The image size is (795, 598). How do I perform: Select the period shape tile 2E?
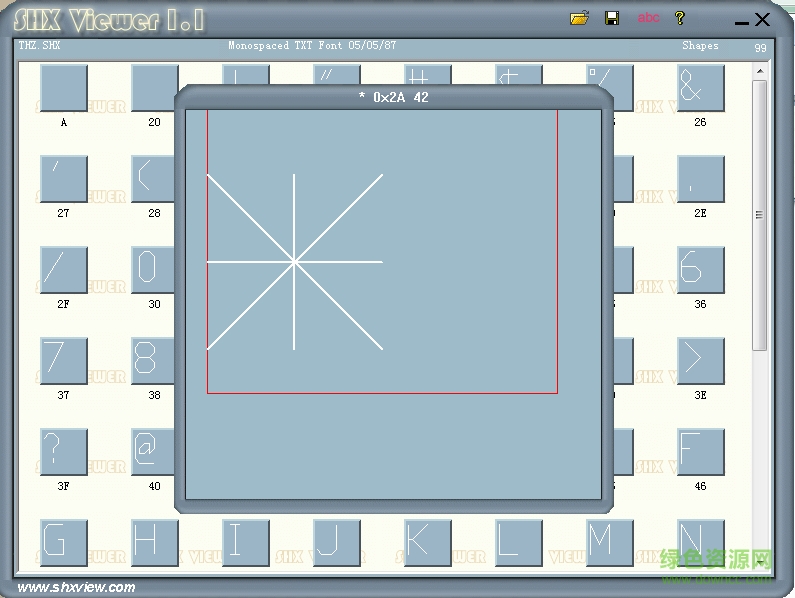[701, 179]
